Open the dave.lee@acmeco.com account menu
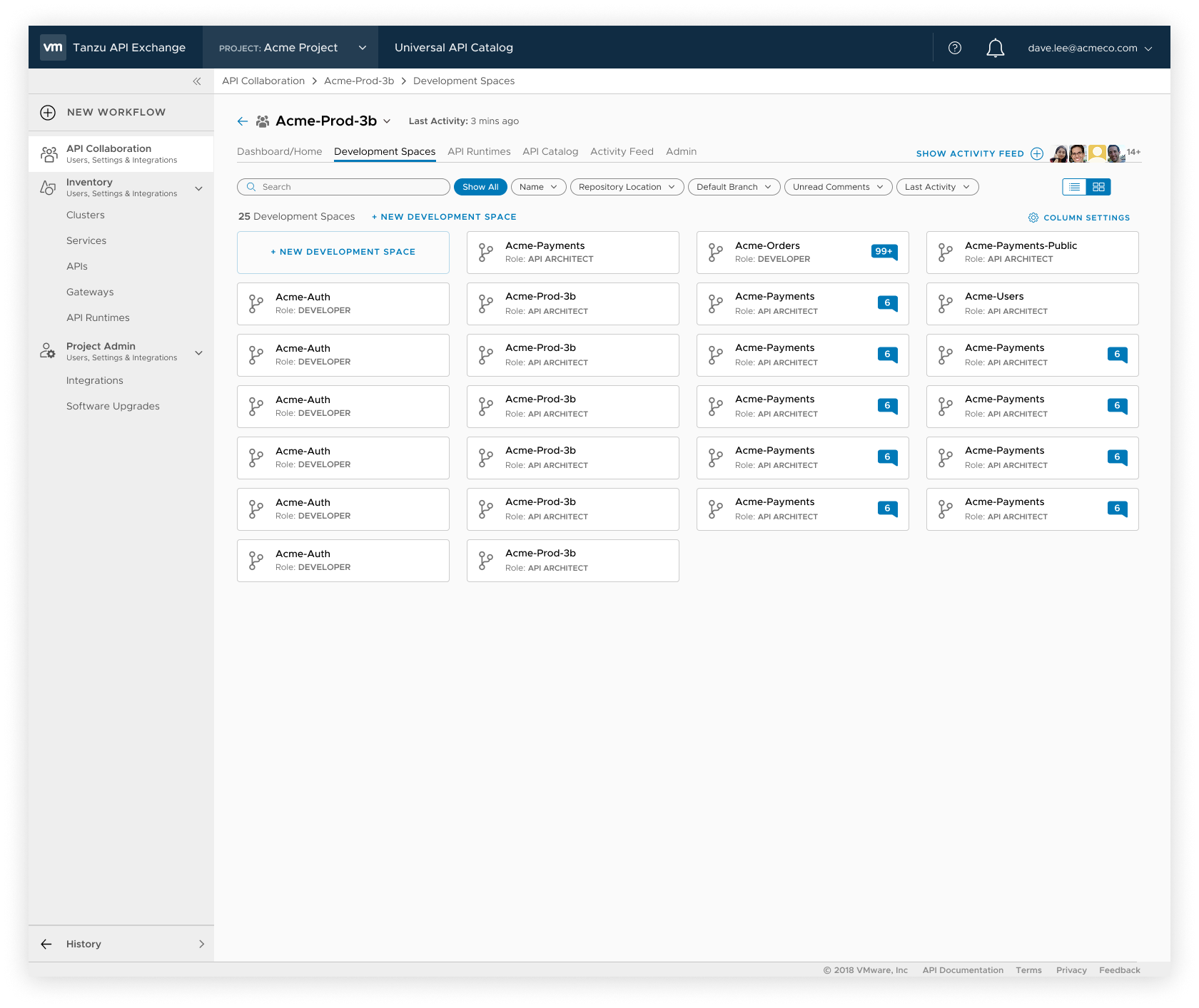Viewport: 1199px width, 1008px height. pos(1090,48)
